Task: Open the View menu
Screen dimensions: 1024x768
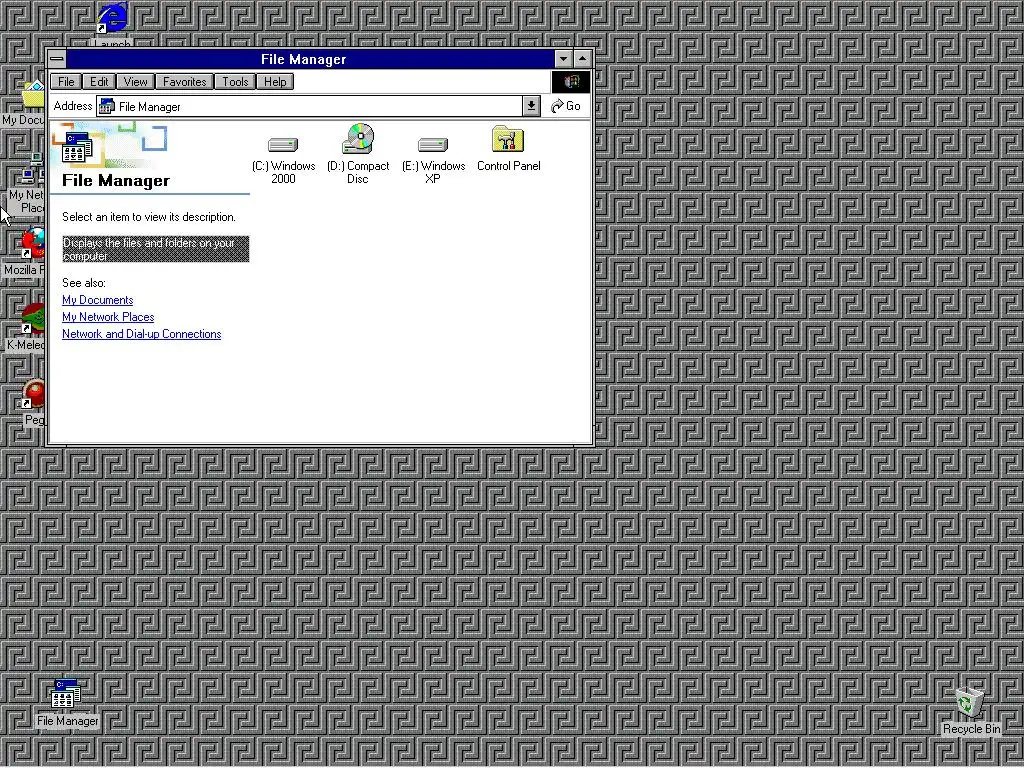Action: [x=135, y=82]
